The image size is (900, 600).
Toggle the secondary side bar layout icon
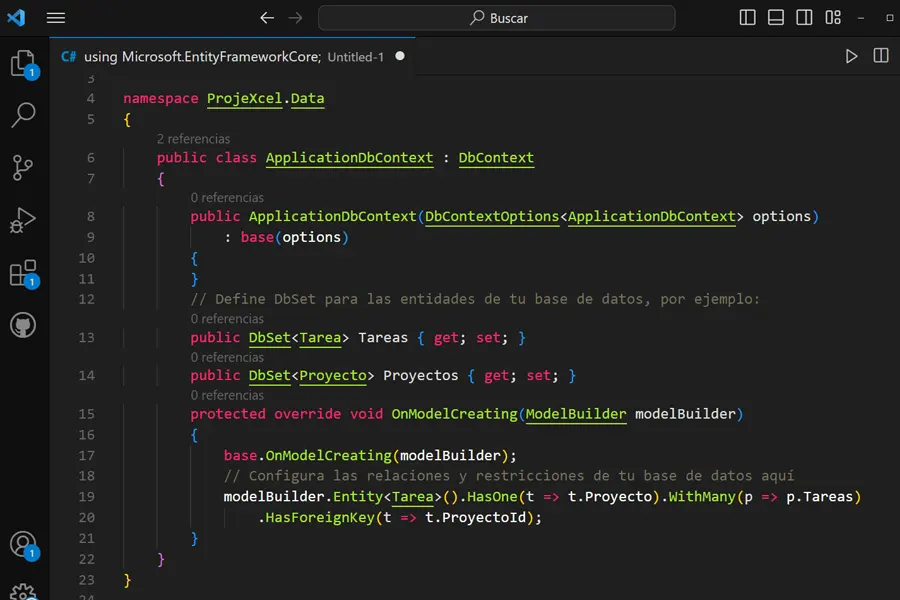[804, 18]
